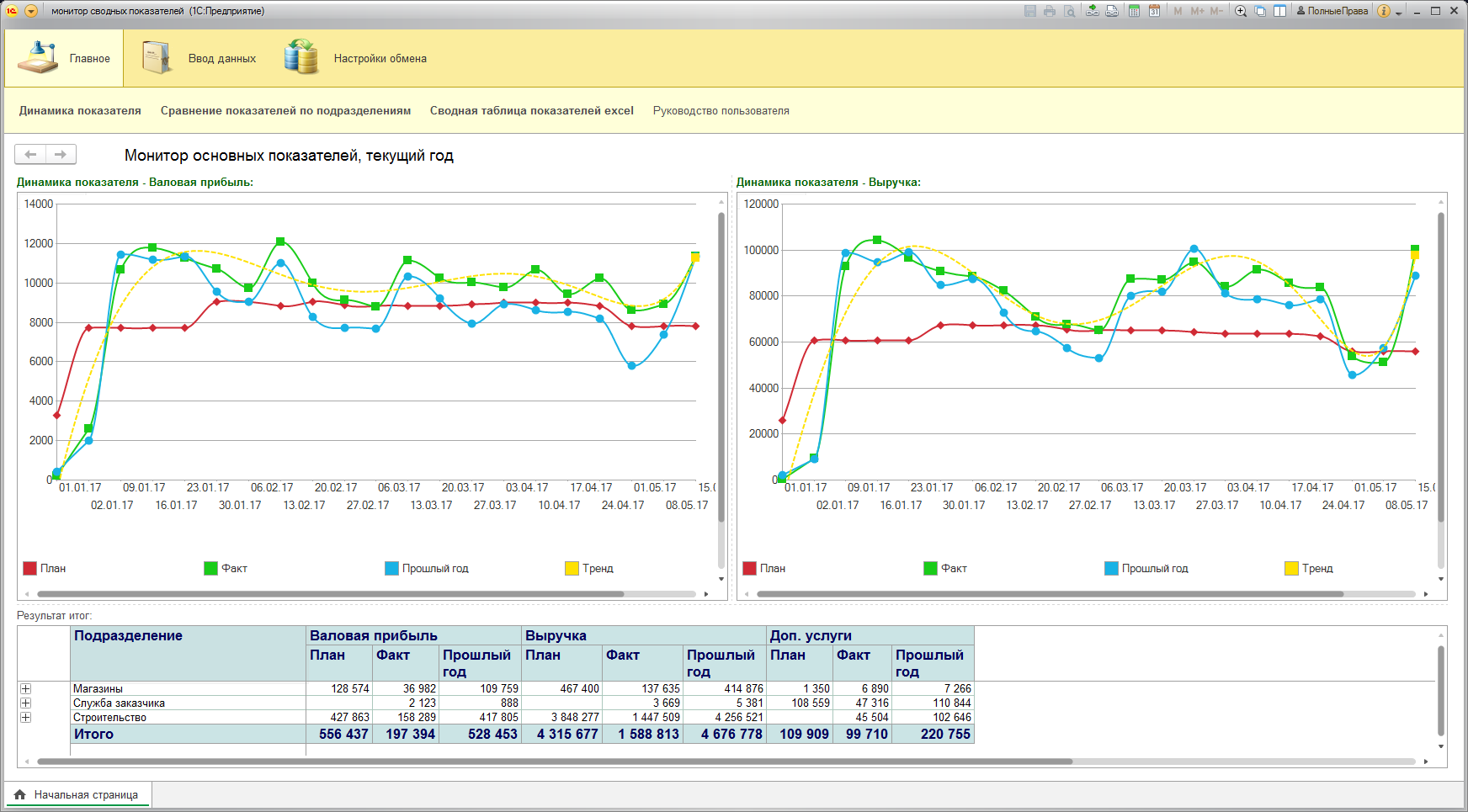This screenshot has height=812, width=1468.
Task: Open Сводная таблица показателей excel
Action: tap(531, 110)
